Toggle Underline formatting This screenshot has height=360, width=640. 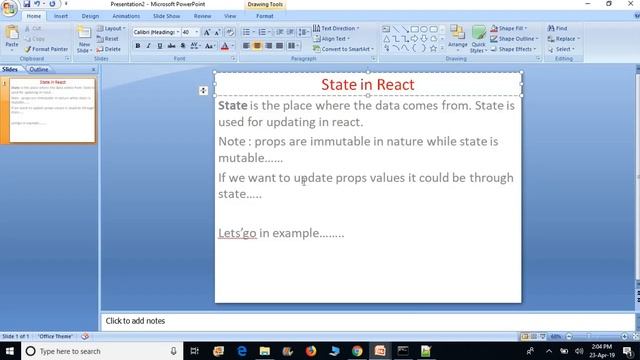click(160, 46)
